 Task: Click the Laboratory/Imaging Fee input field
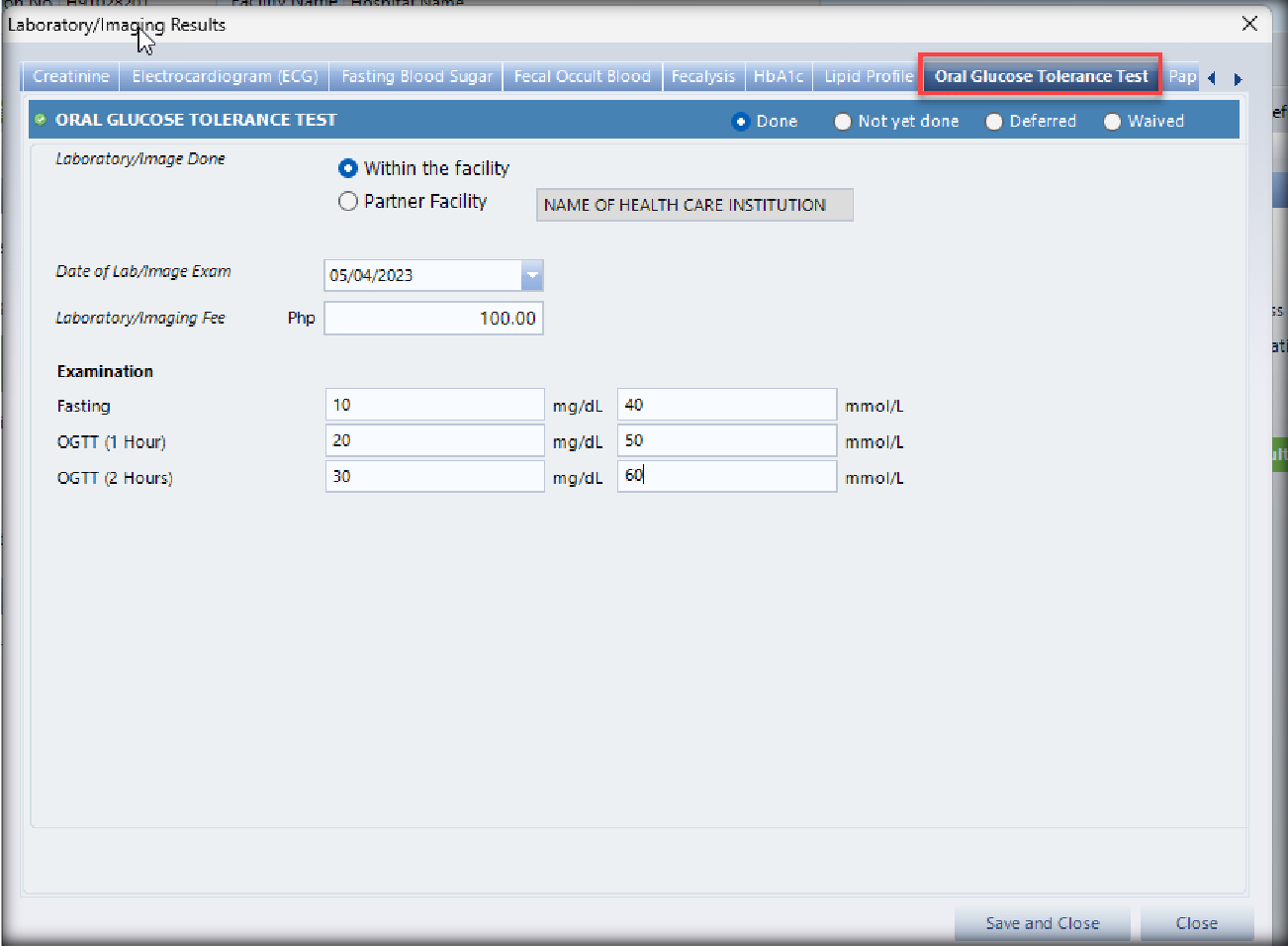click(433, 319)
